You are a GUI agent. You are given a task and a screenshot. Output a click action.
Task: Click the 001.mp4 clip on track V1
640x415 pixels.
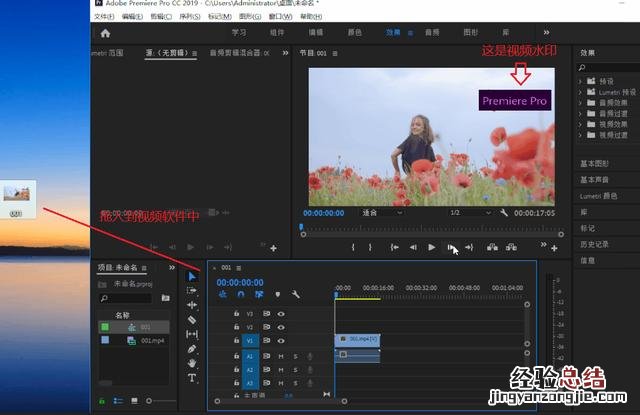(x=357, y=340)
